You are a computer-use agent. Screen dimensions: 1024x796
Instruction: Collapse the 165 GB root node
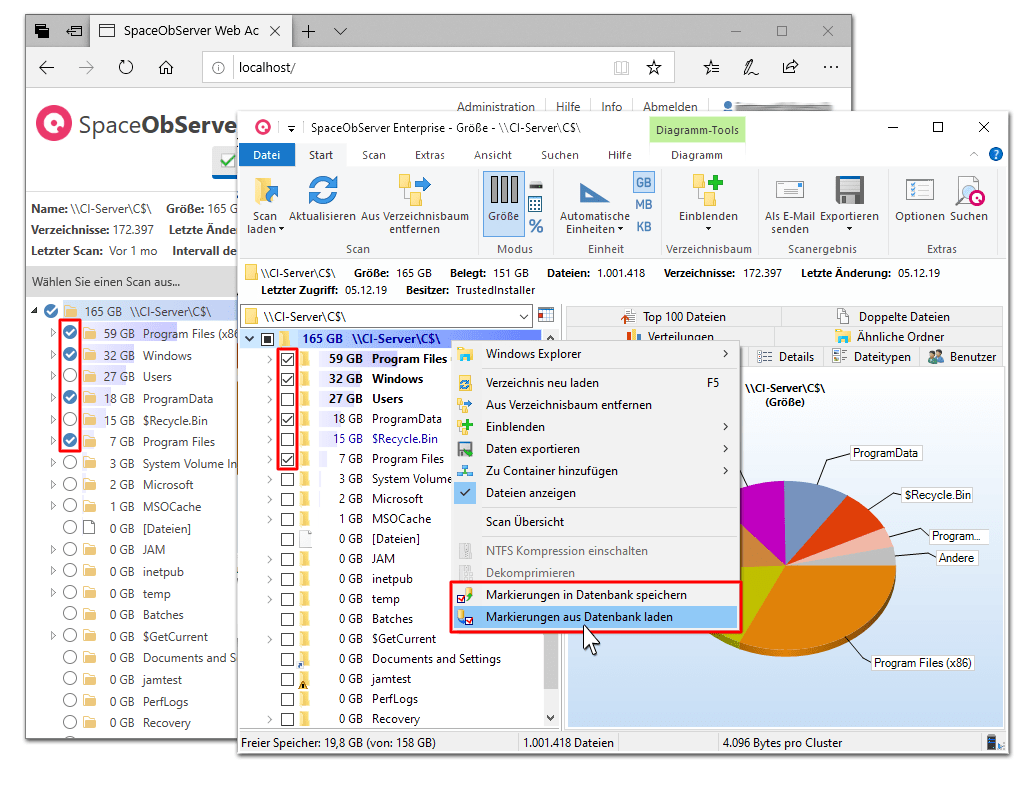pyautogui.click(x=249, y=339)
